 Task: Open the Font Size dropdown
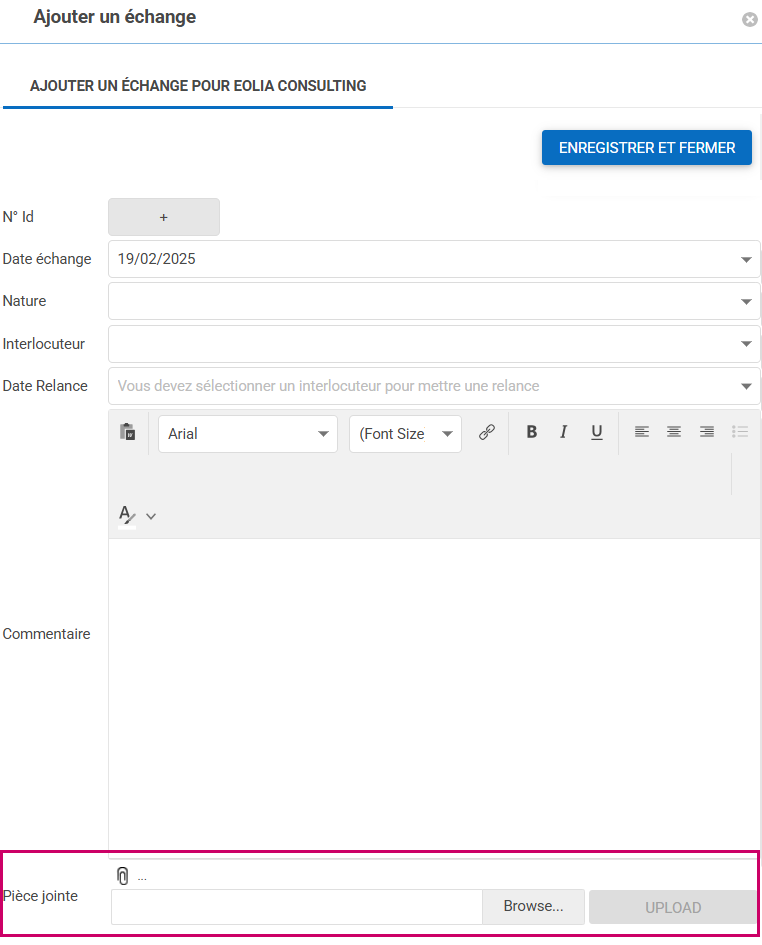tap(405, 434)
